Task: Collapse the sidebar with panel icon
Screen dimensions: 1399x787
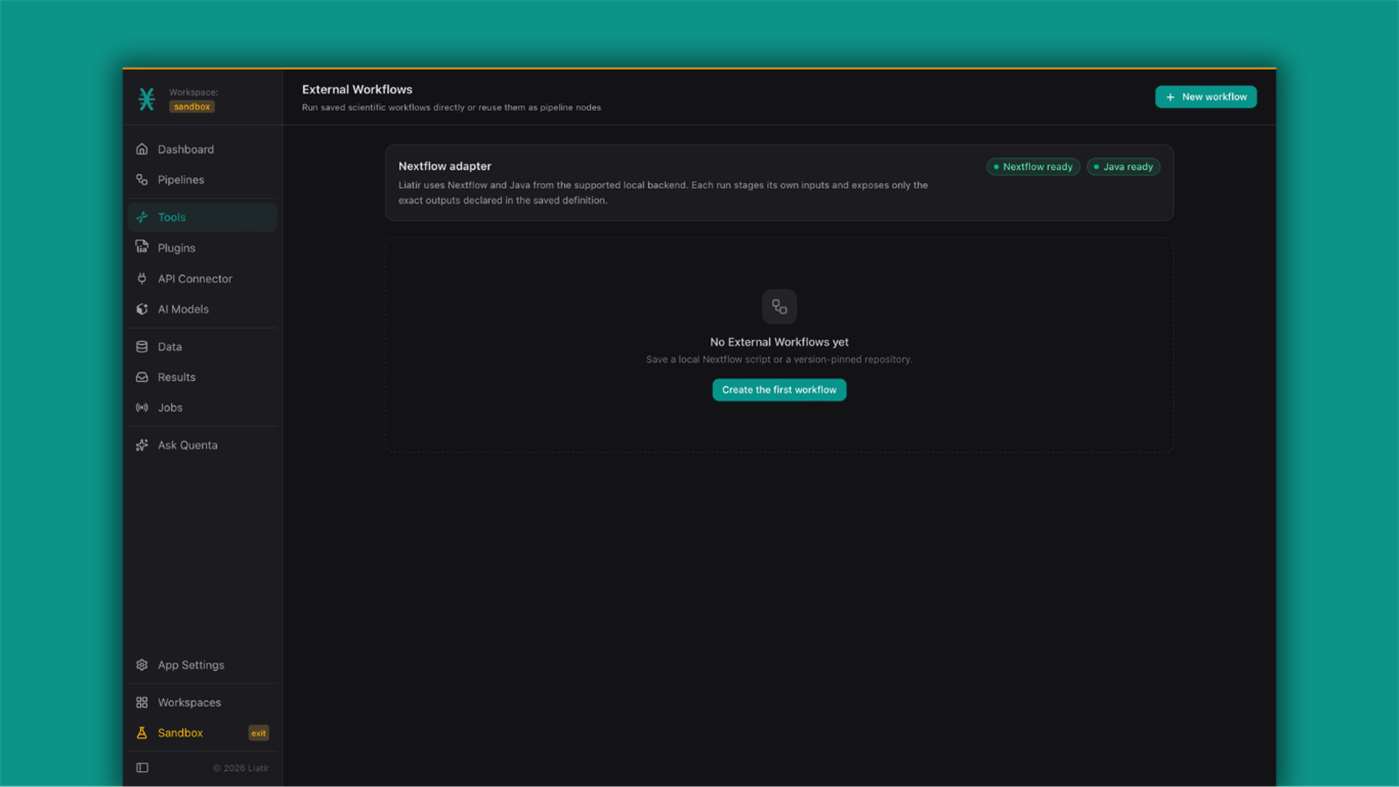Action: tap(142, 768)
